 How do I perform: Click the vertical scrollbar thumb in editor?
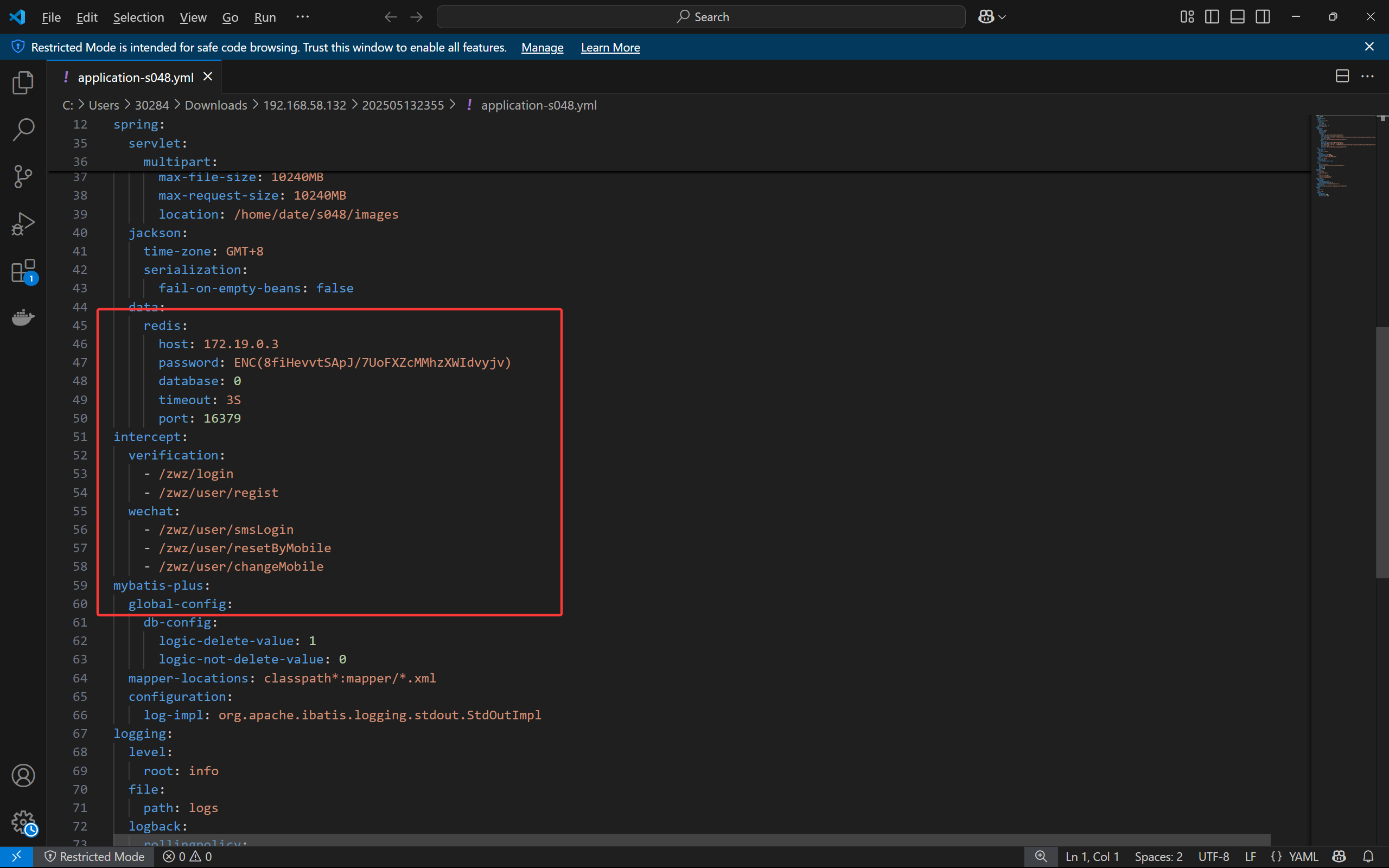(x=1381, y=452)
